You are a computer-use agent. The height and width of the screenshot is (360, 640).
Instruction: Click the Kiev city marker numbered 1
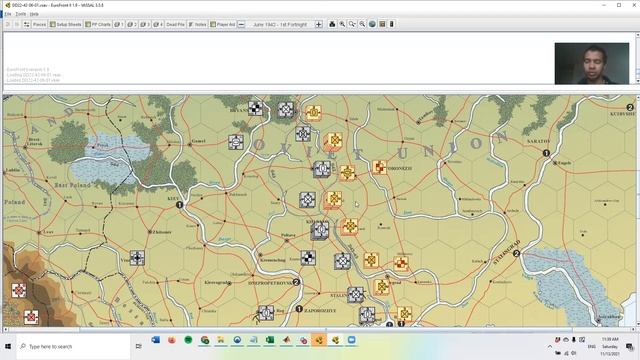coord(179,204)
